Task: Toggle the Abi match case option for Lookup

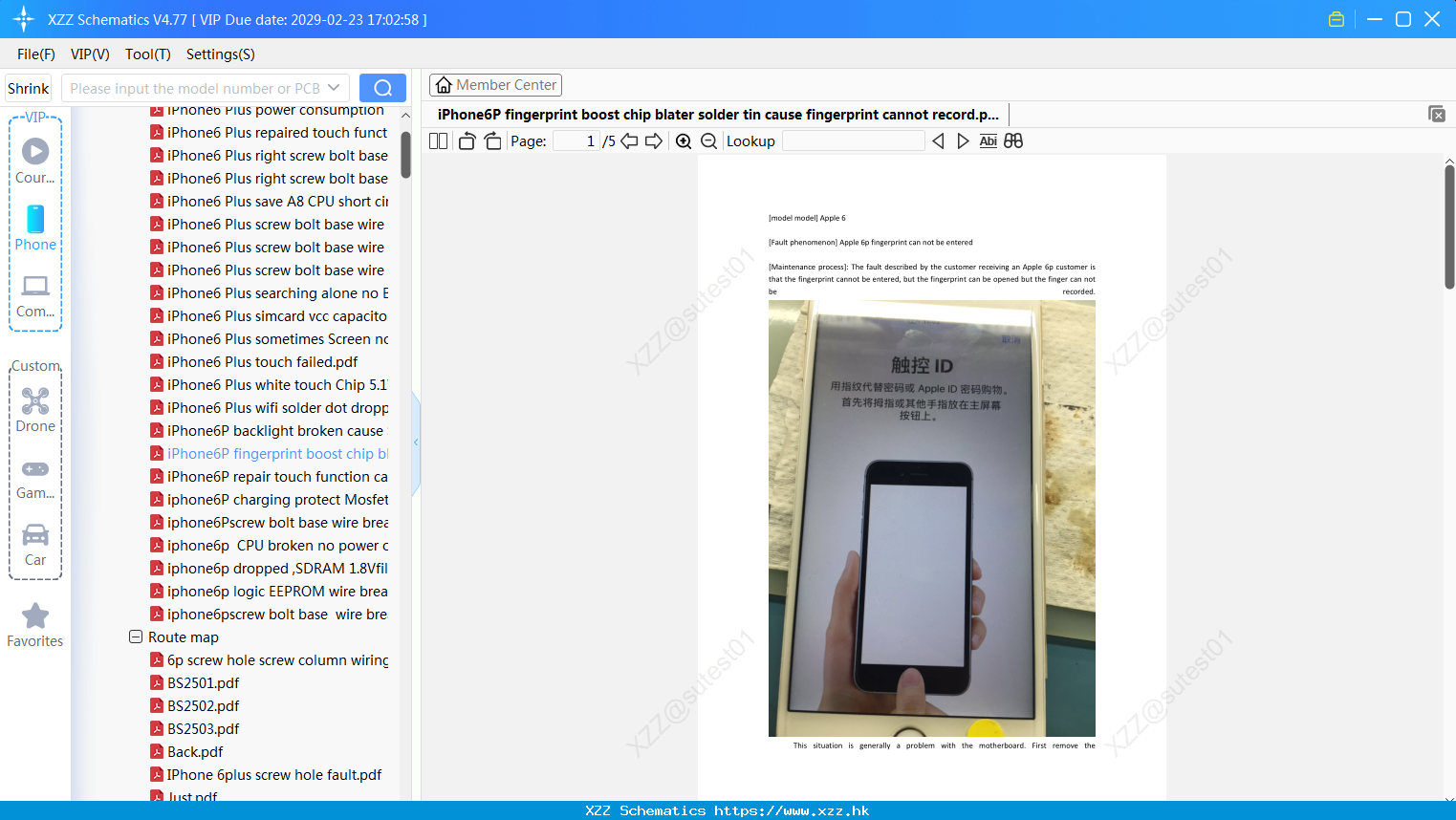Action: [988, 140]
